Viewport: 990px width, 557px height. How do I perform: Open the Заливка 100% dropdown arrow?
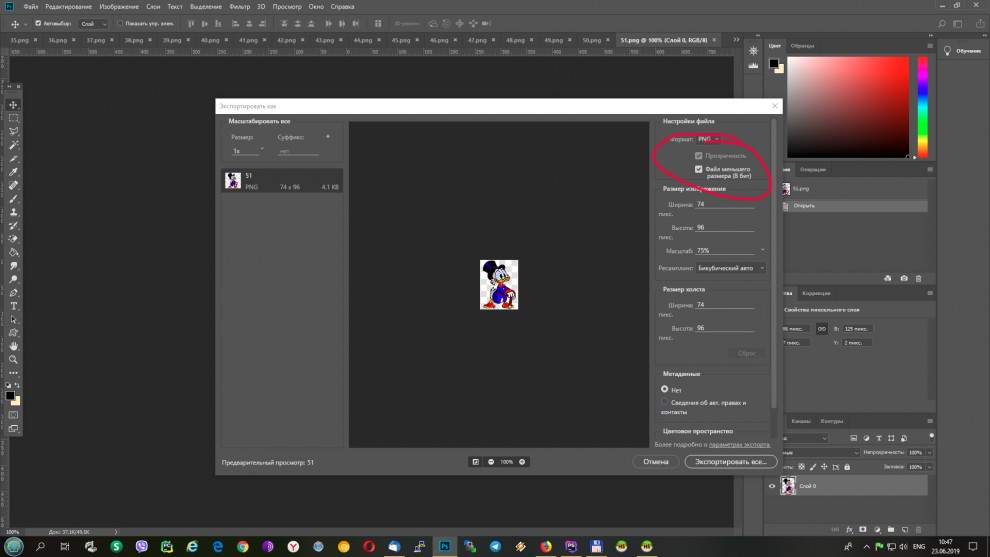coord(929,467)
